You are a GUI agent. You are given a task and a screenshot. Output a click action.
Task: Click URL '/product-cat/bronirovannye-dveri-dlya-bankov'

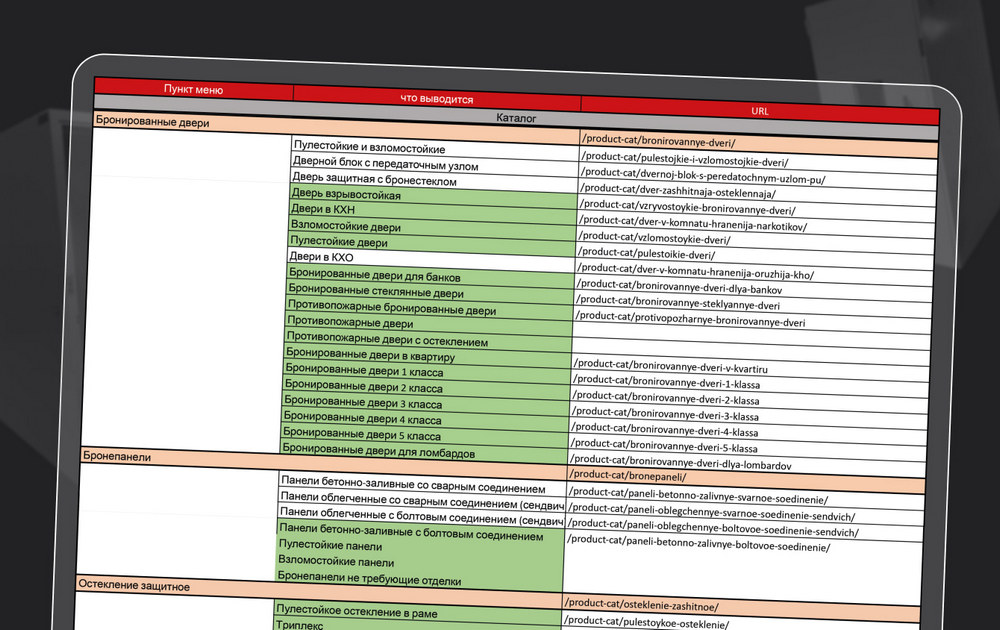[679, 286]
